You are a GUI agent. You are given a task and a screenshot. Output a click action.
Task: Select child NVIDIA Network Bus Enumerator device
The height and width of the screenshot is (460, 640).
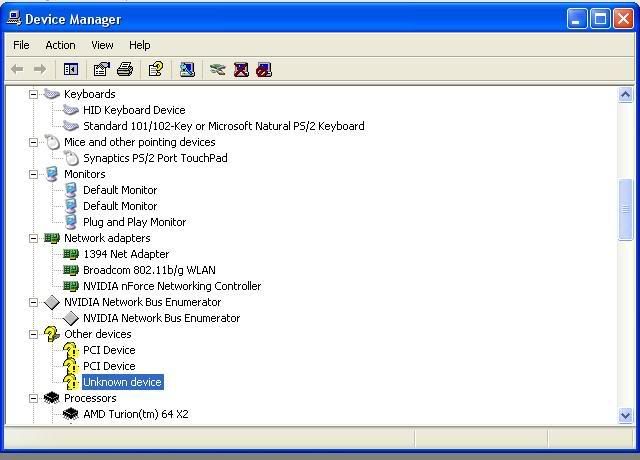click(162, 318)
